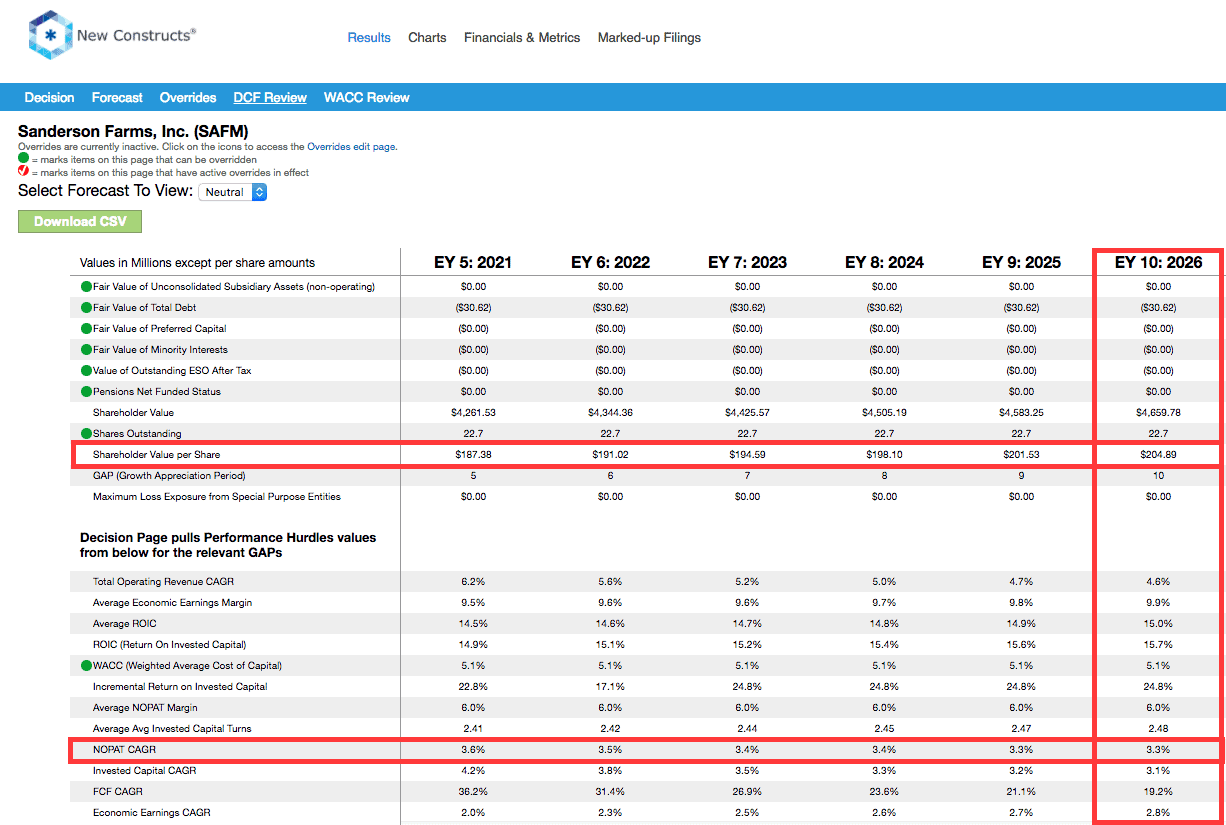The width and height of the screenshot is (1226, 825).
Task: Click the EY 7: 2023 column header
Action: 747,263
